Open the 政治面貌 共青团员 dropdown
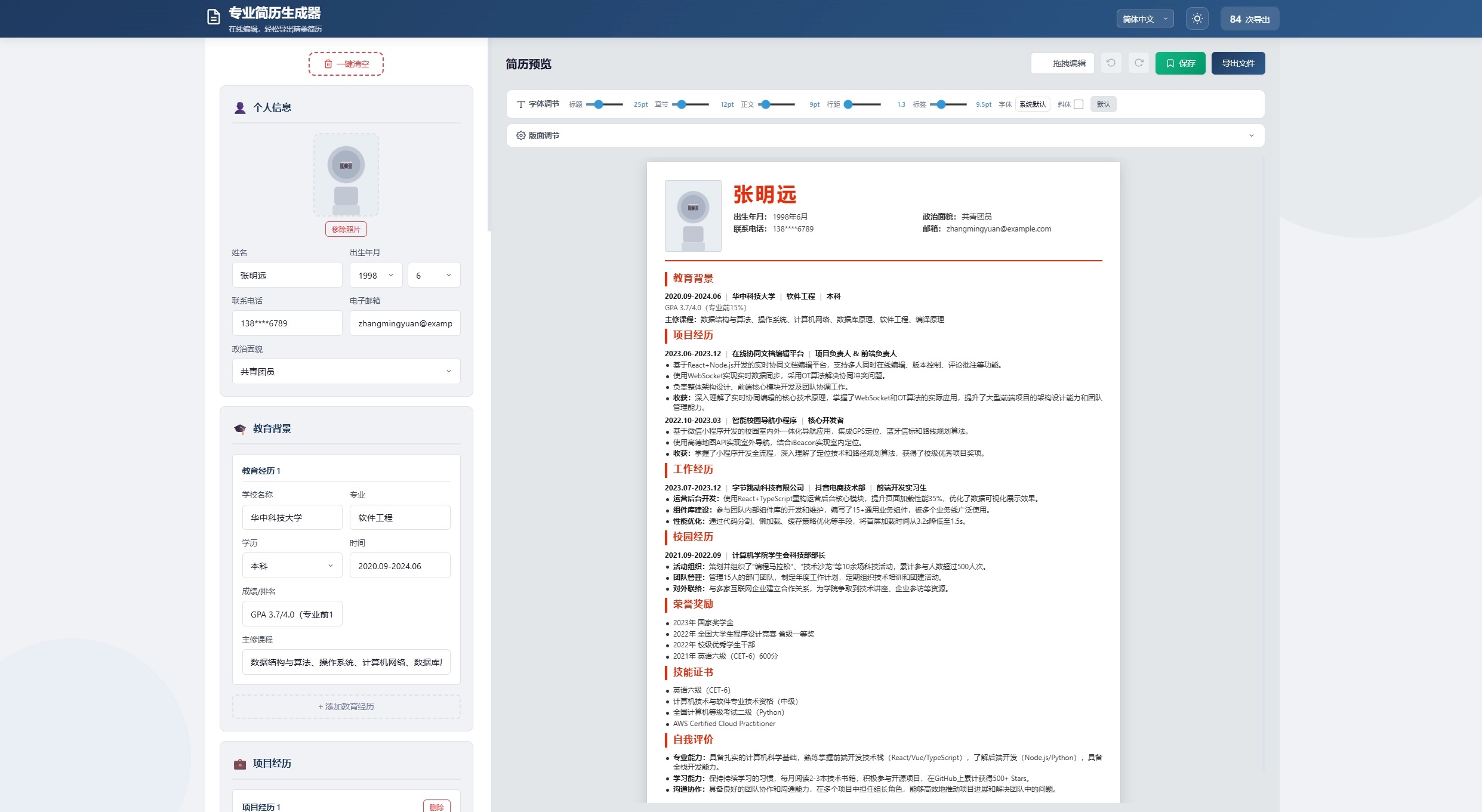The height and width of the screenshot is (812, 1482). point(346,371)
